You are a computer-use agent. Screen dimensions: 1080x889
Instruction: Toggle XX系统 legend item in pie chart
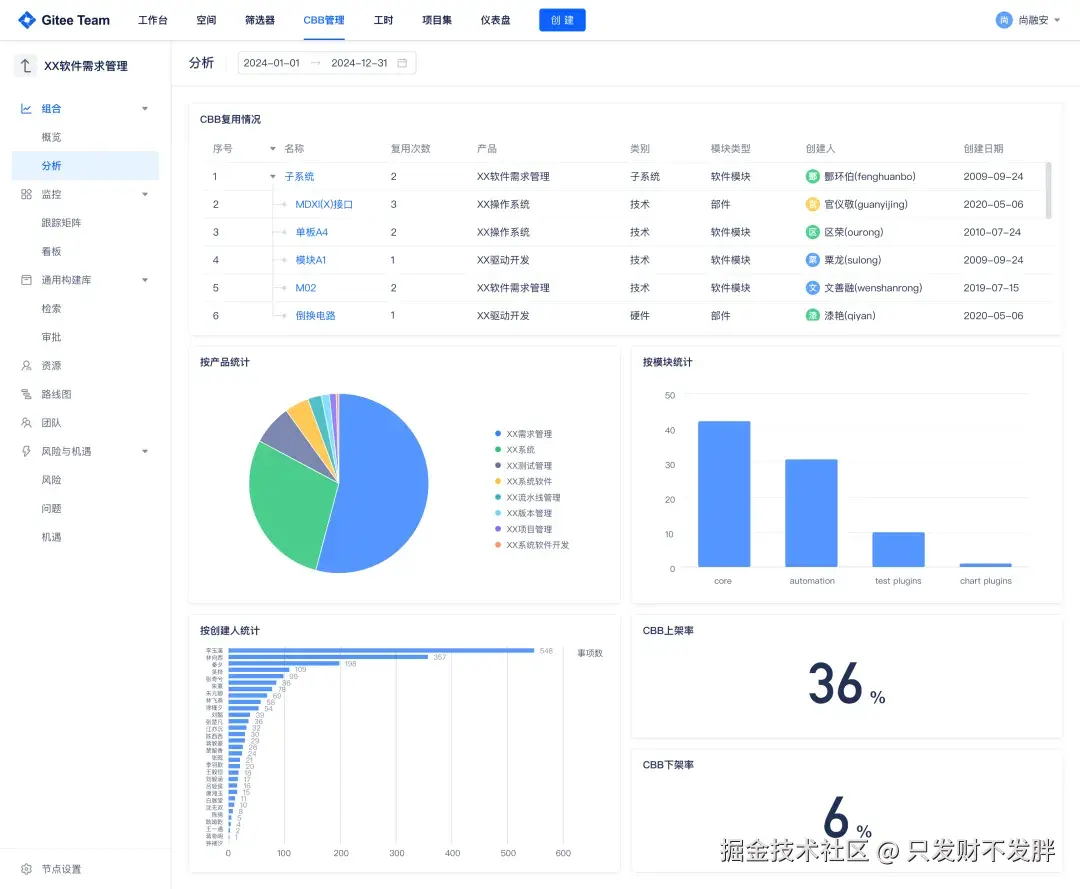click(515, 450)
